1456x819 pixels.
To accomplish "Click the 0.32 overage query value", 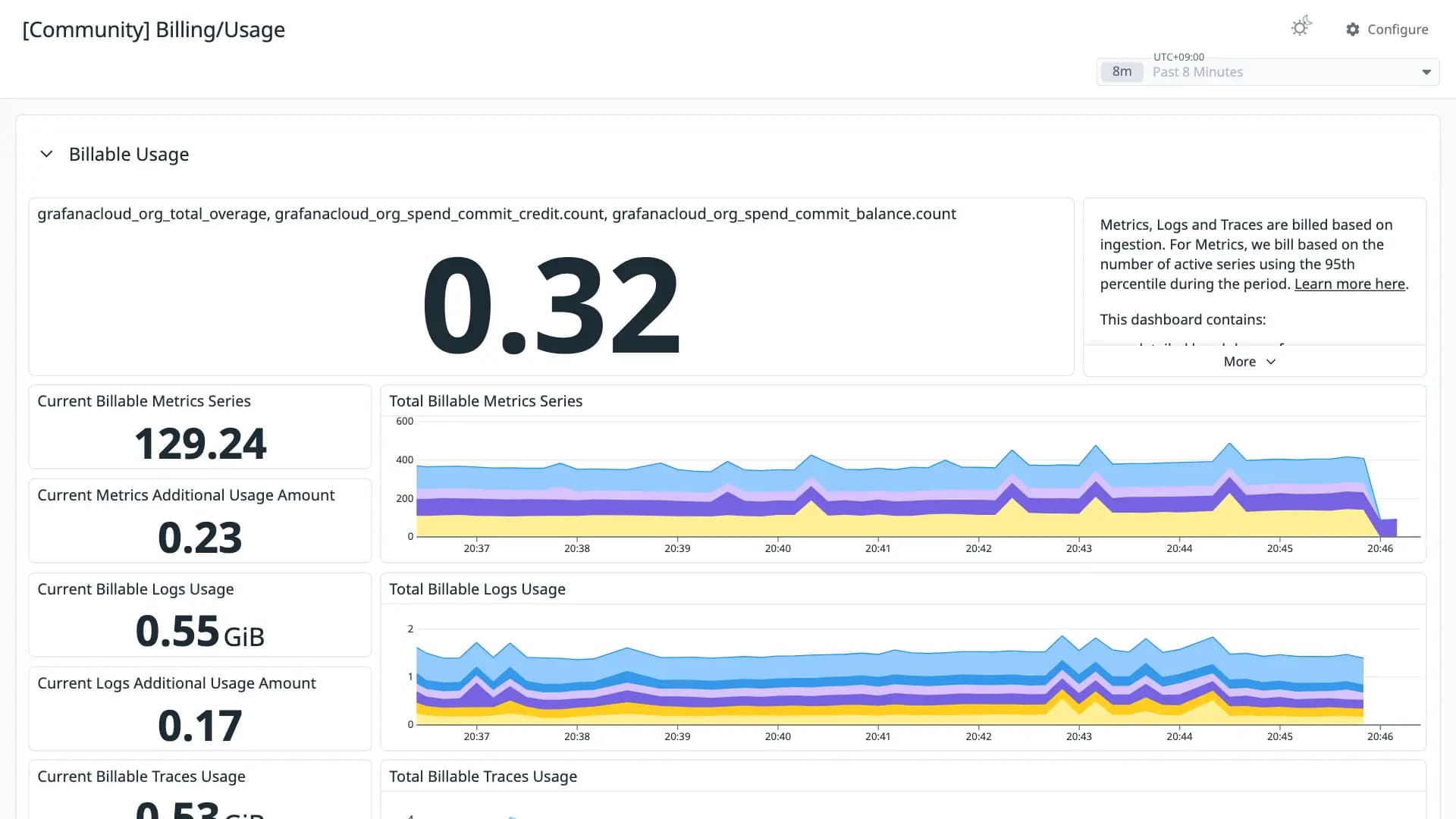I will tap(551, 305).
